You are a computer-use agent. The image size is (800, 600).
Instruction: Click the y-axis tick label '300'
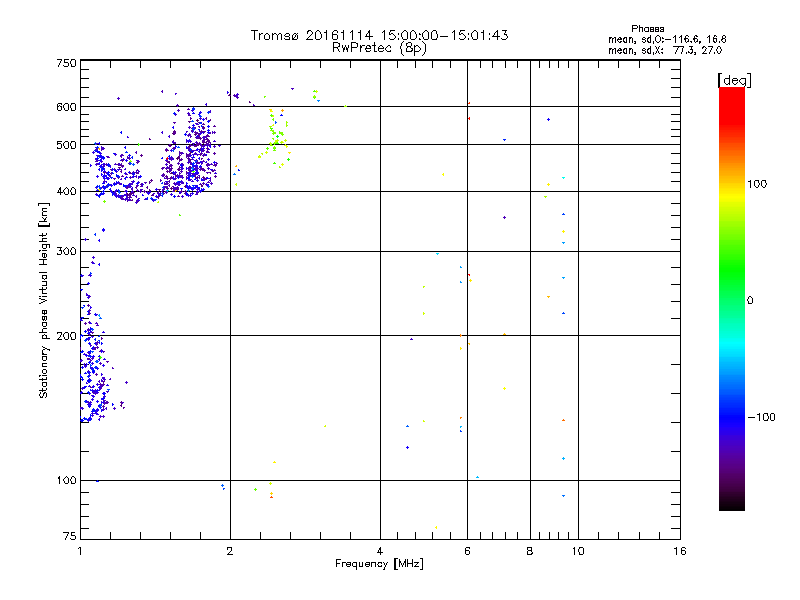point(66,252)
